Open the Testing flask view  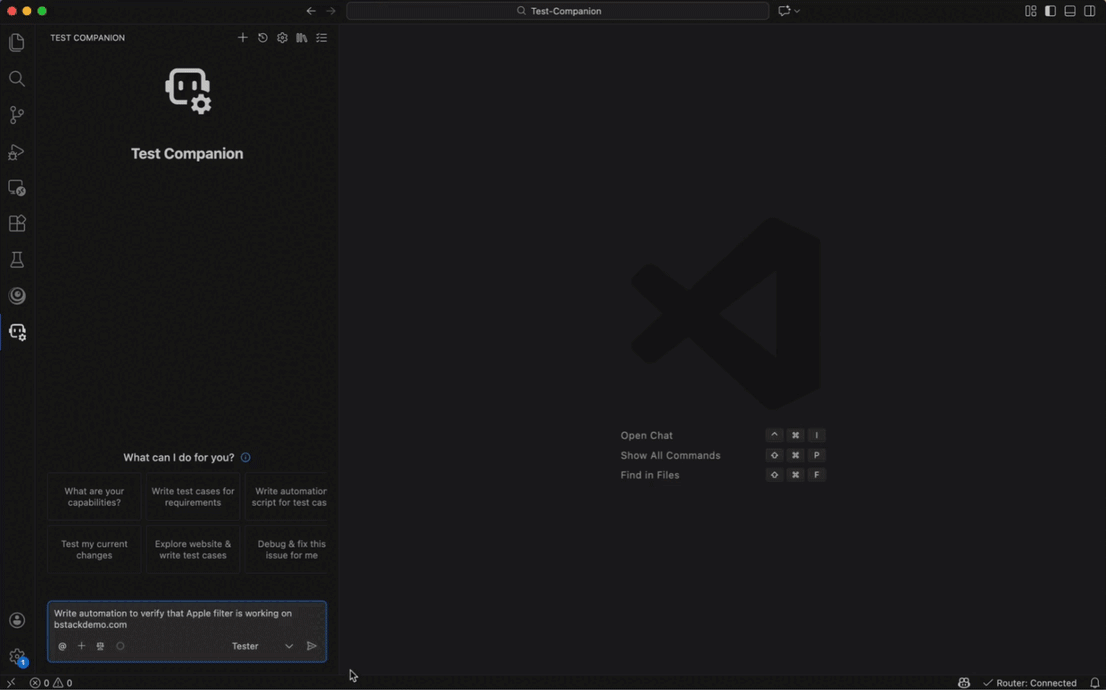coord(17,260)
